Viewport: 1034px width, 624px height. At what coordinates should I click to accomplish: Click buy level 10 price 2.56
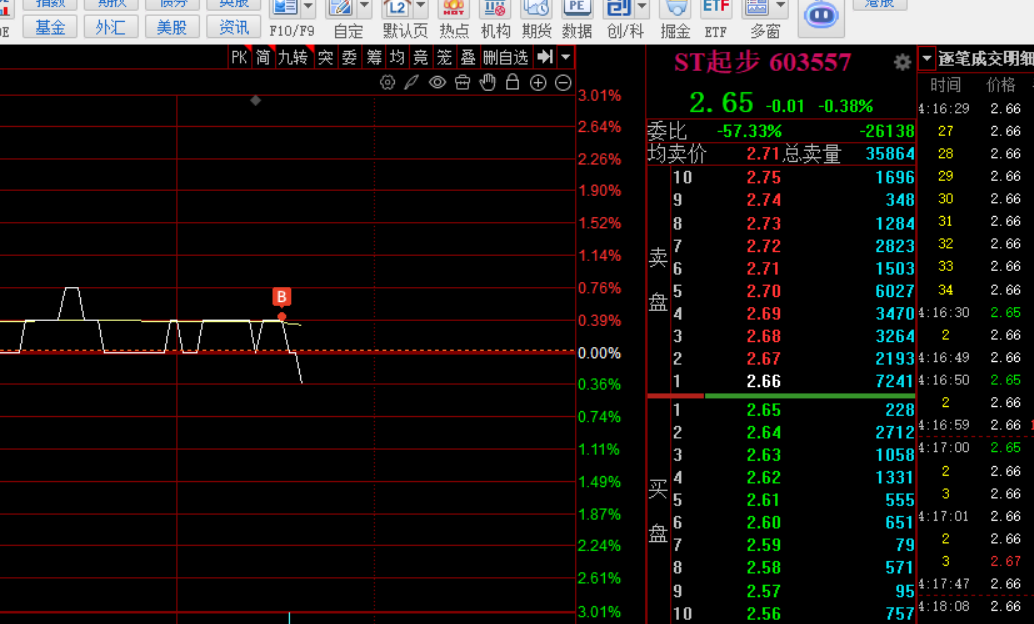[x=764, y=614]
